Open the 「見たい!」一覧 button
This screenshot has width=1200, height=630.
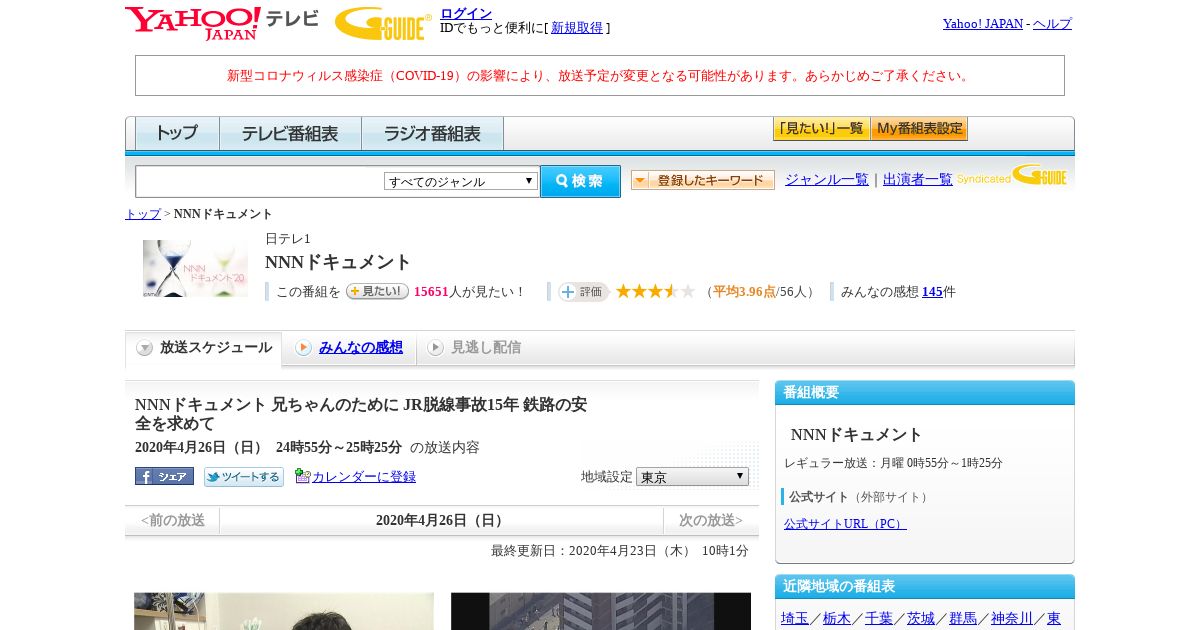(x=821, y=129)
